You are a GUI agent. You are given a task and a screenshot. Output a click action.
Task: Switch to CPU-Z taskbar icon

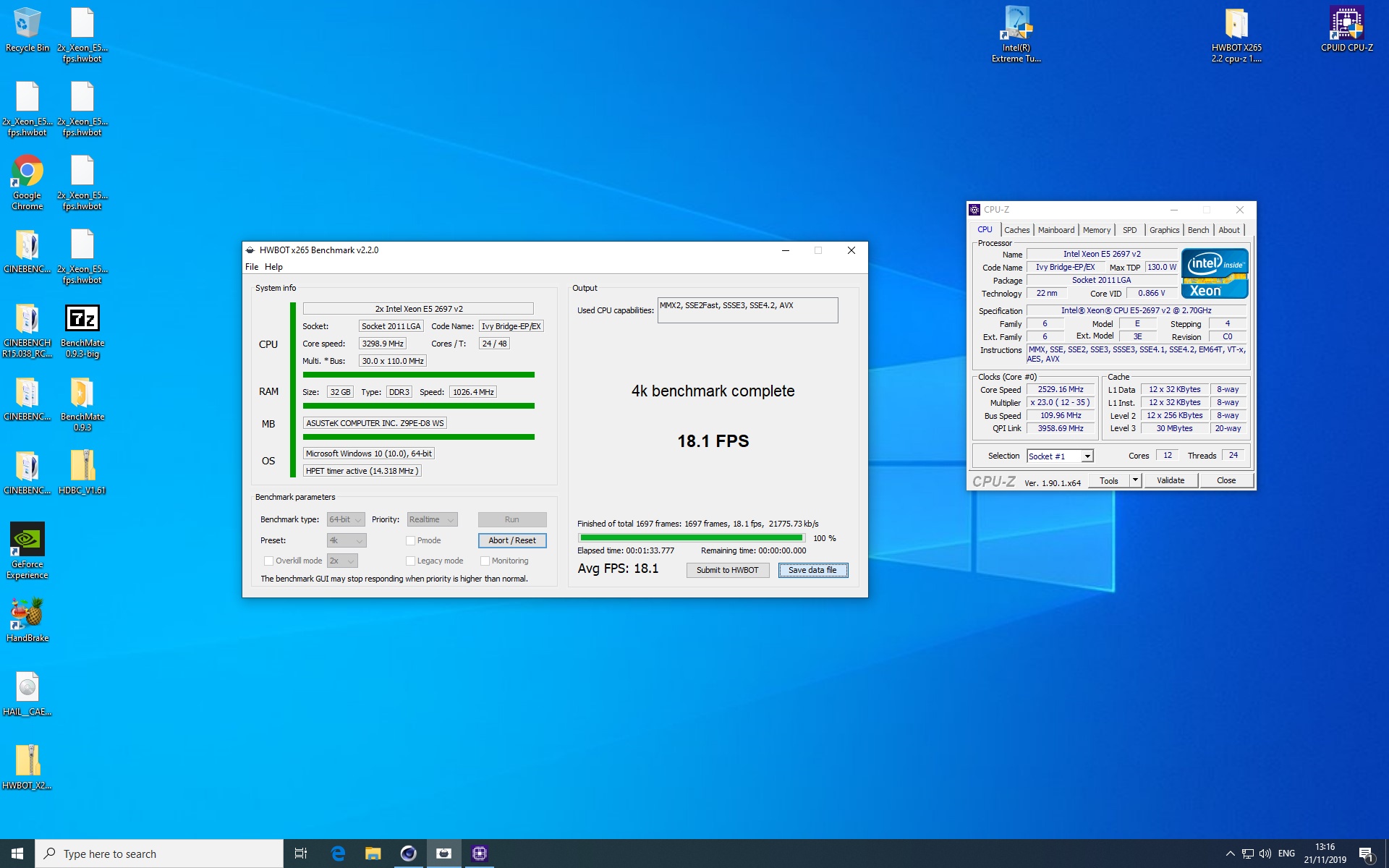tap(479, 854)
